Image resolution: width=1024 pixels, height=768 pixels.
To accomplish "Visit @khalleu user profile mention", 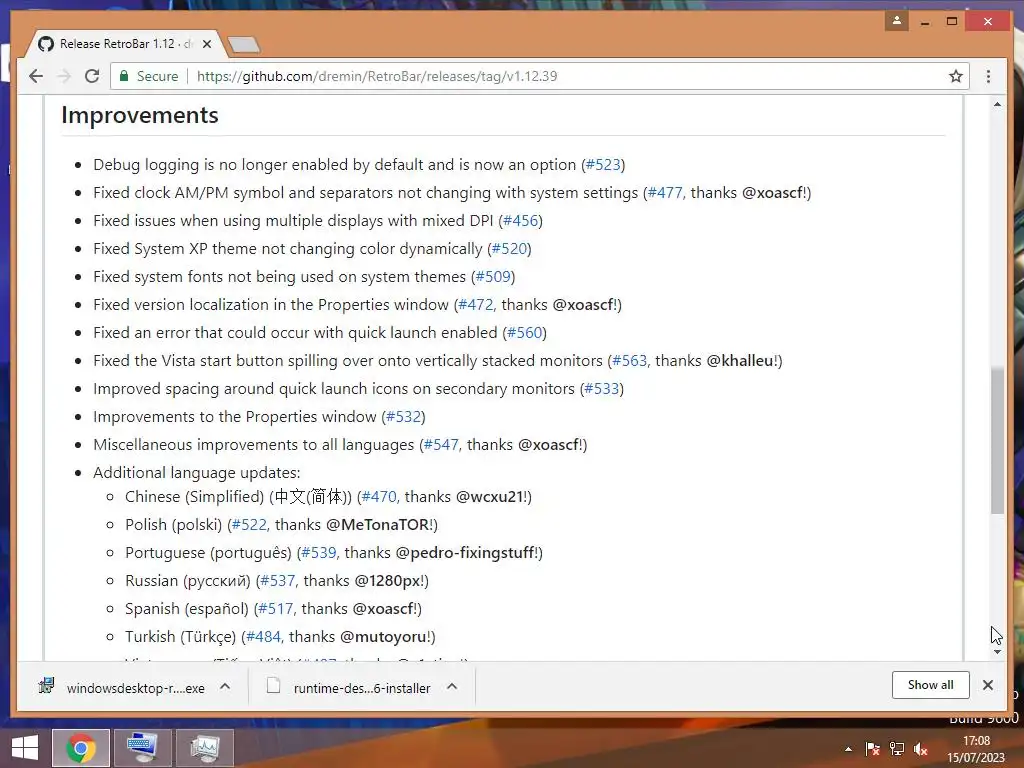I will [x=740, y=361].
